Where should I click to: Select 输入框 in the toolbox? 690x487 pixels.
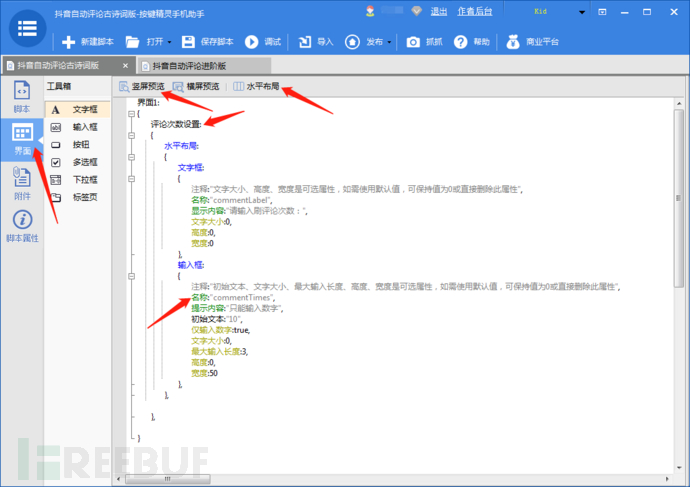[77, 127]
